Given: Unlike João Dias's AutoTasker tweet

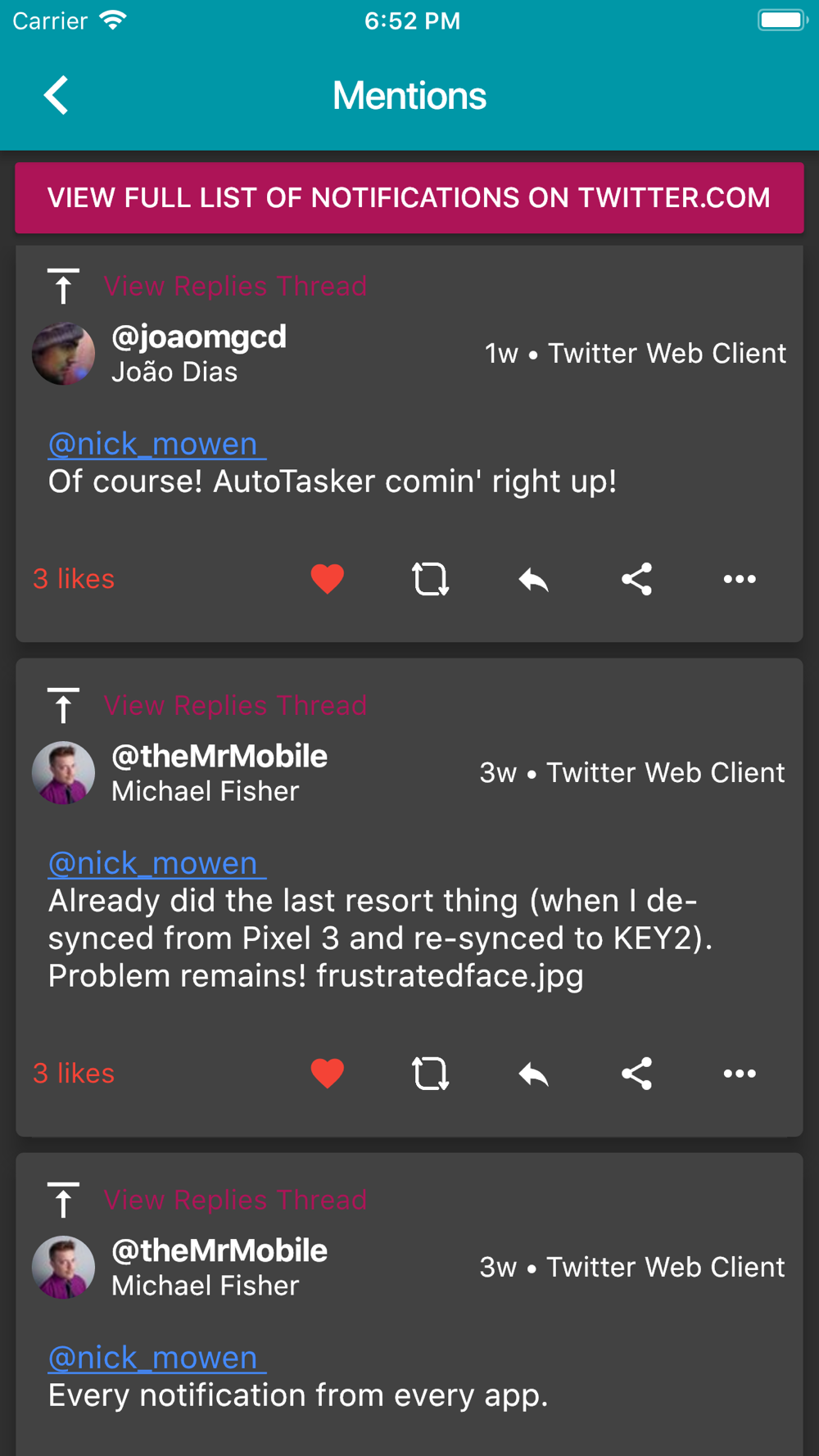Looking at the screenshot, I should 327,579.
